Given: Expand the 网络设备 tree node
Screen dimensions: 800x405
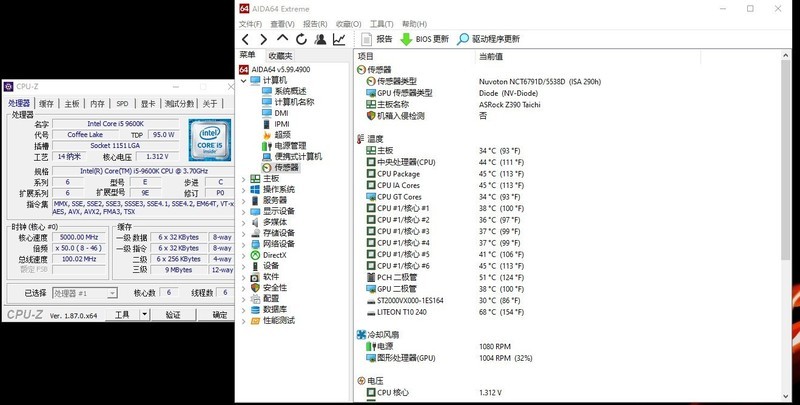Looking at the screenshot, I should [x=243, y=244].
